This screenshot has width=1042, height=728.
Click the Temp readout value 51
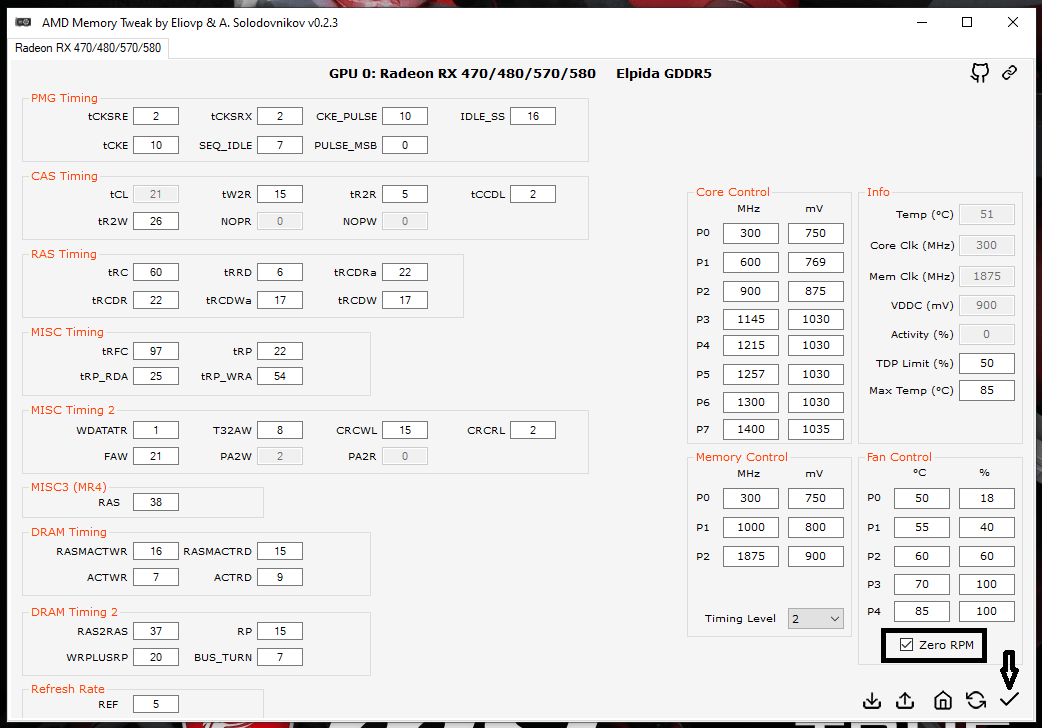987,214
